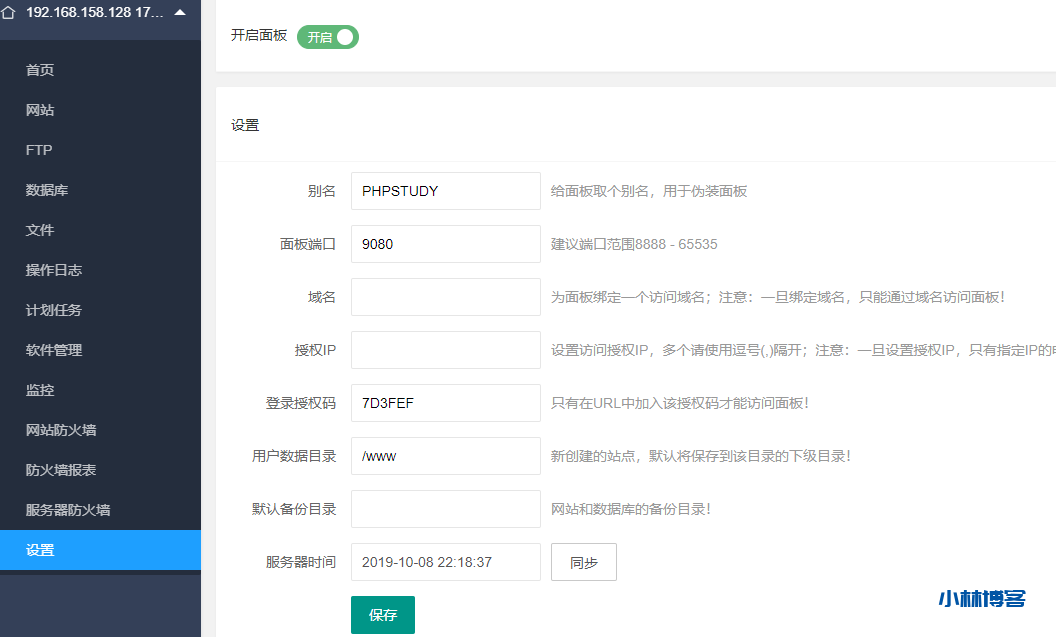Click 同步 to sync server time
This screenshot has height=637, width=1056.
(583, 562)
